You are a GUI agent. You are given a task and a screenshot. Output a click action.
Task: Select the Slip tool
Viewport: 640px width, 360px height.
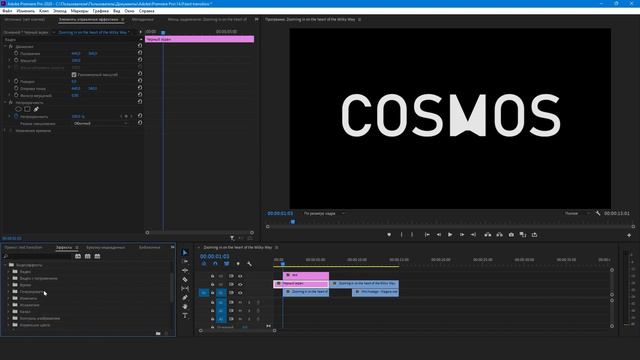point(185,289)
